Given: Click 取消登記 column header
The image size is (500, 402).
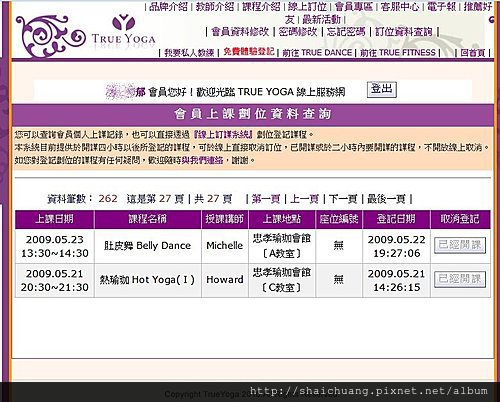Looking at the screenshot, I should (x=460, y=219).
